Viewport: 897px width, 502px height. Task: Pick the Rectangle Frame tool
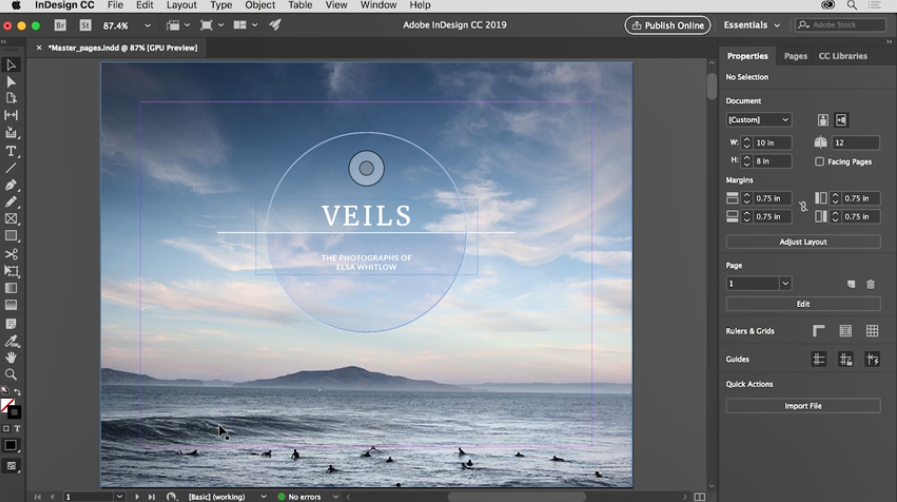[x=11, y=219]
